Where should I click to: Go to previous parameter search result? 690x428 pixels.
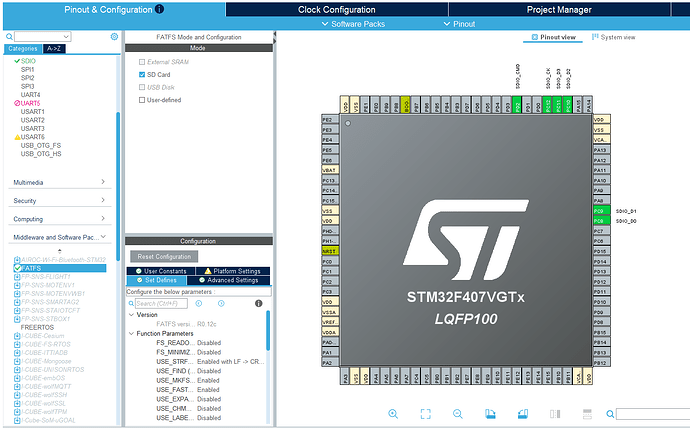pos(199,304)
